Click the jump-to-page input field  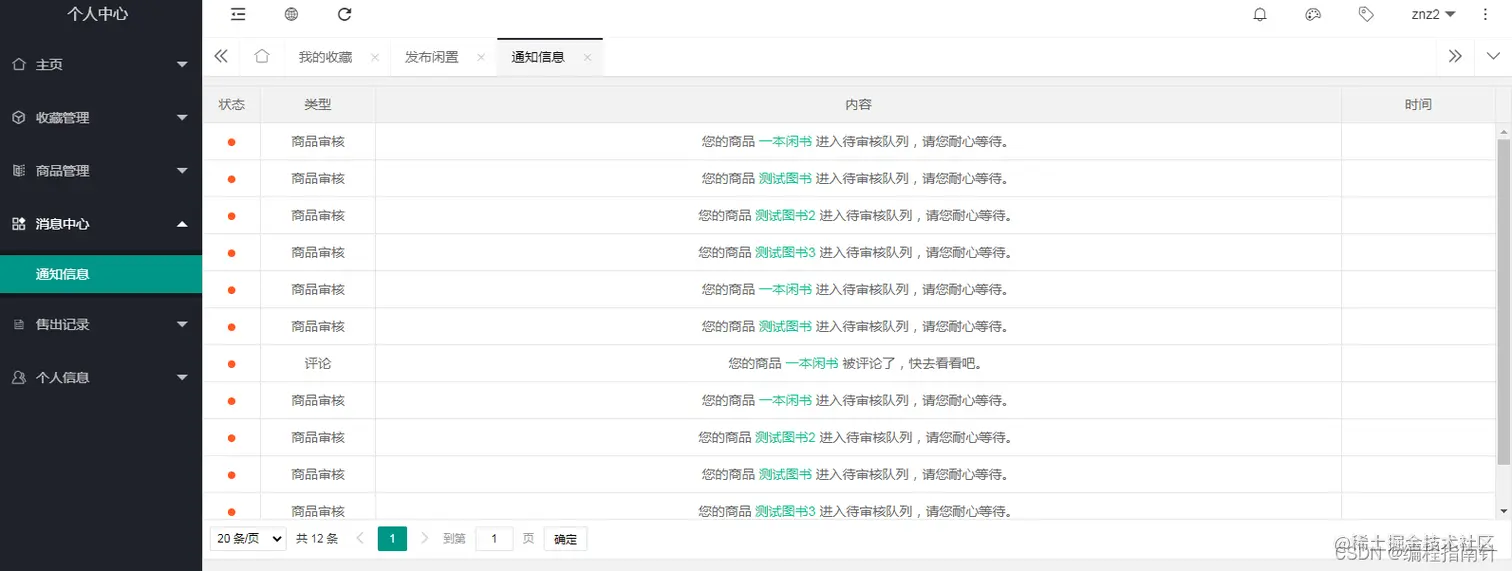point(494,539)
